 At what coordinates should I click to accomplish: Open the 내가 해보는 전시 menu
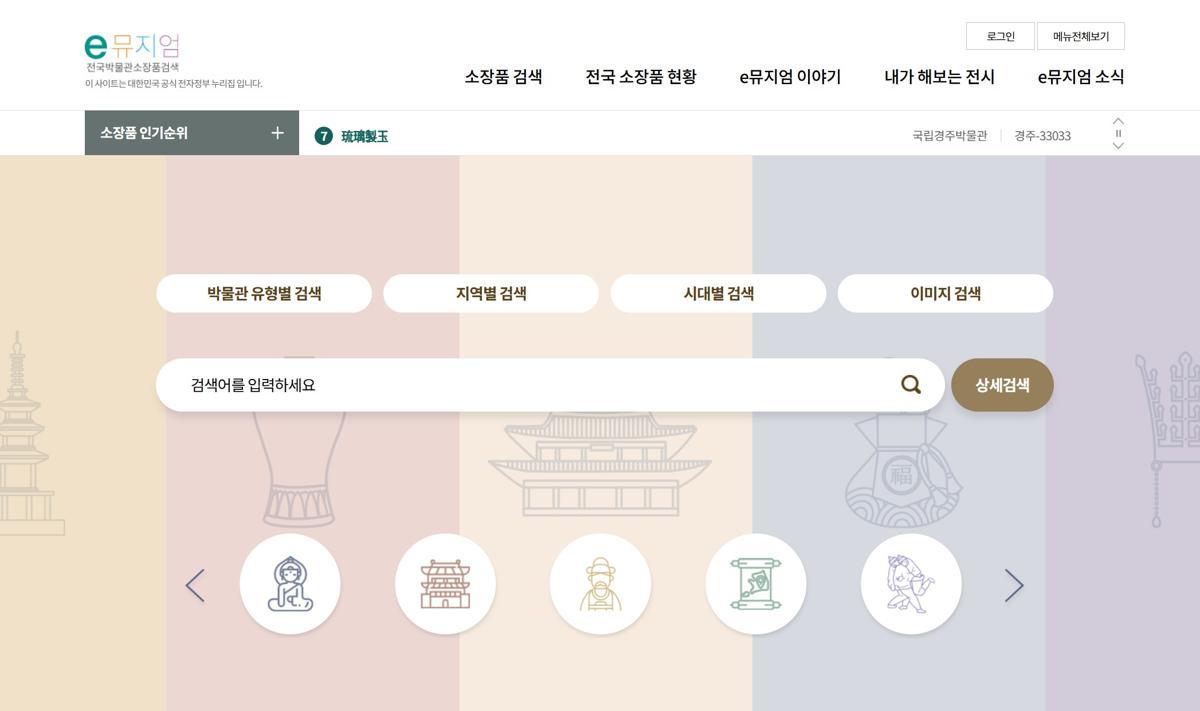click(939, 77)
